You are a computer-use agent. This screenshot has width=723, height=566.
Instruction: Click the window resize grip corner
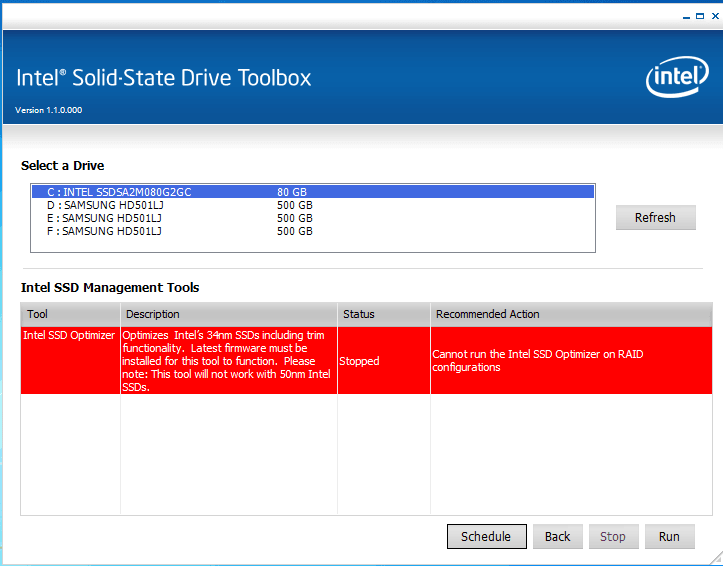click(716, 559)
